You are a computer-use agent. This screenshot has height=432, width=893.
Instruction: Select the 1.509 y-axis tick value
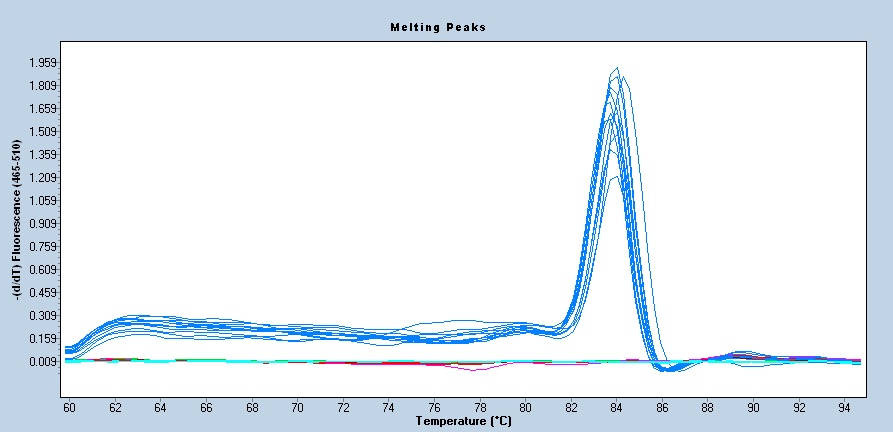(43, 132)
